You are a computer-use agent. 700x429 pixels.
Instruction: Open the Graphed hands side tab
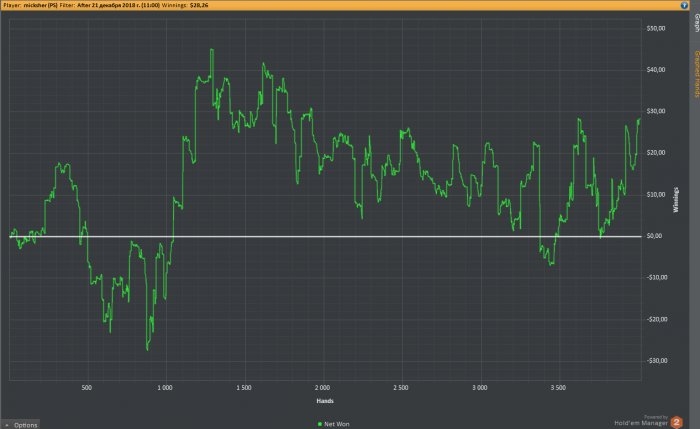coord(696,74)
